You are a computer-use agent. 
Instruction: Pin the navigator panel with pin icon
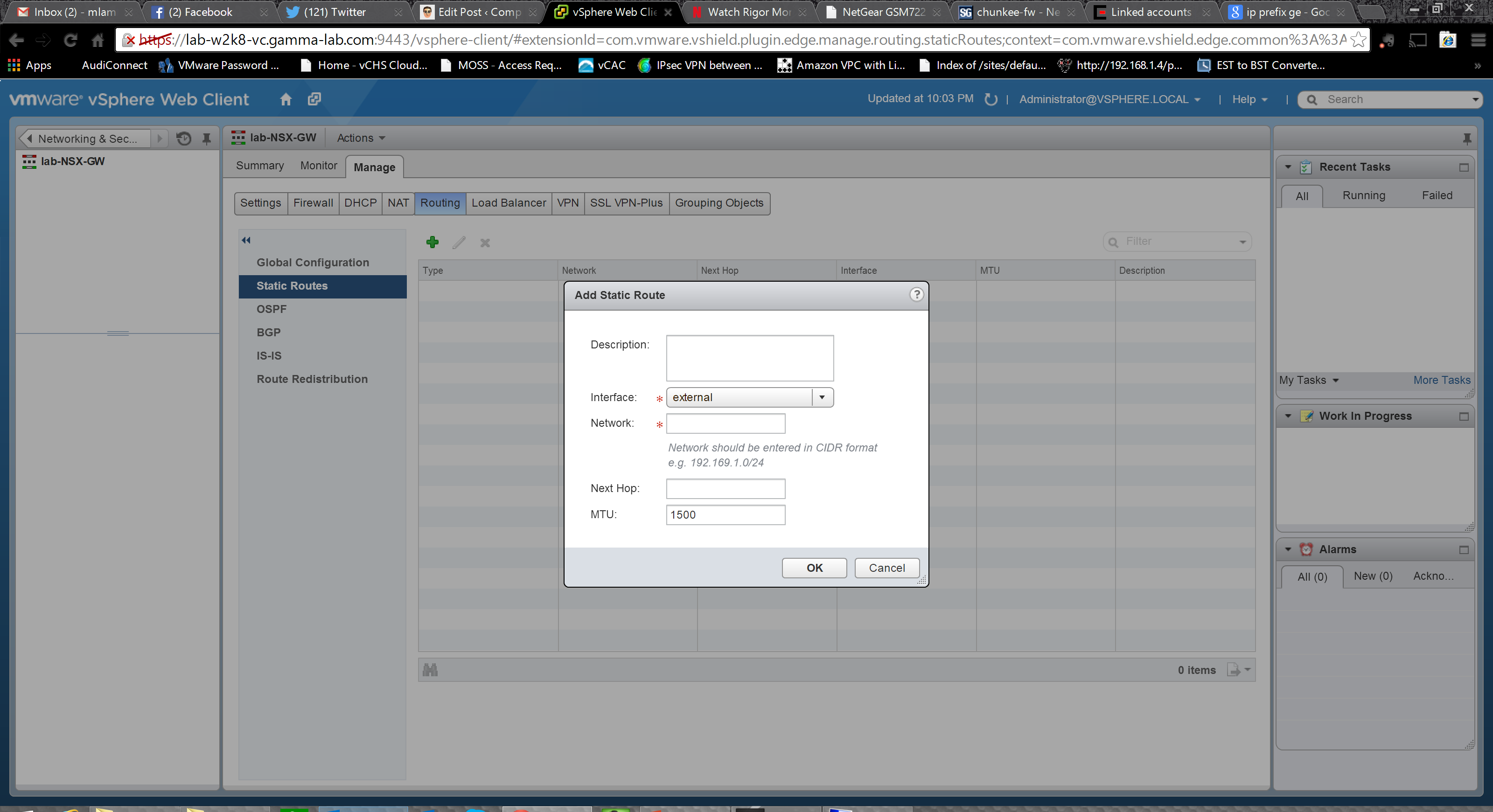206,139
